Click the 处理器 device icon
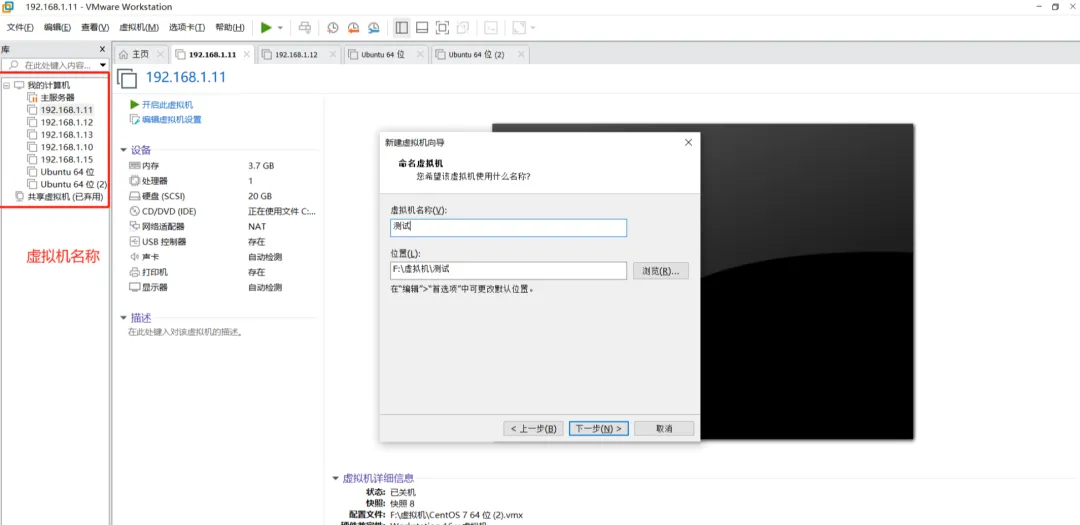This screenshot has height=525, width=1080. click(x=134, y=181)
